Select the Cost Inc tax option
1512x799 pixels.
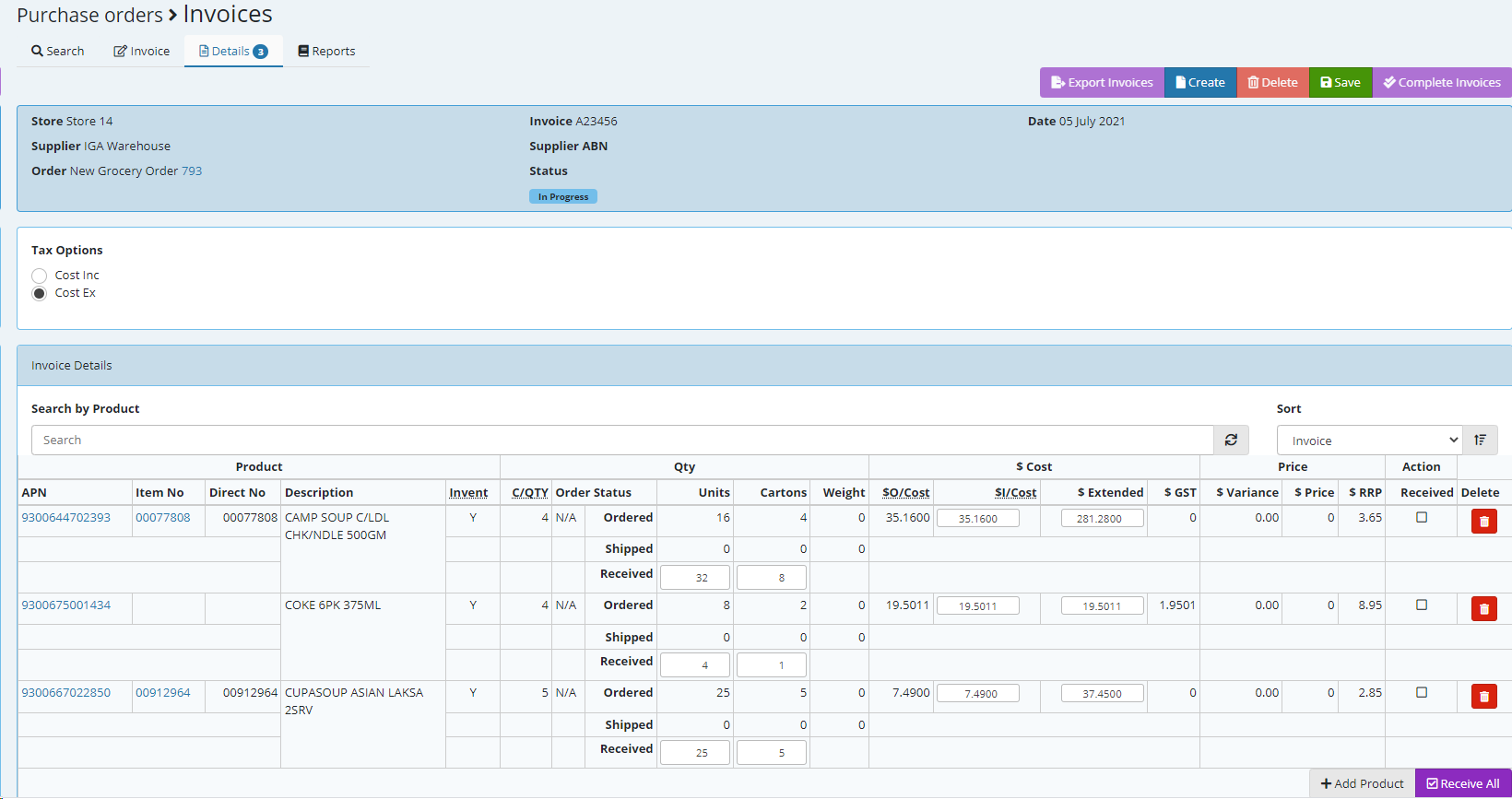tap(39, 276)
